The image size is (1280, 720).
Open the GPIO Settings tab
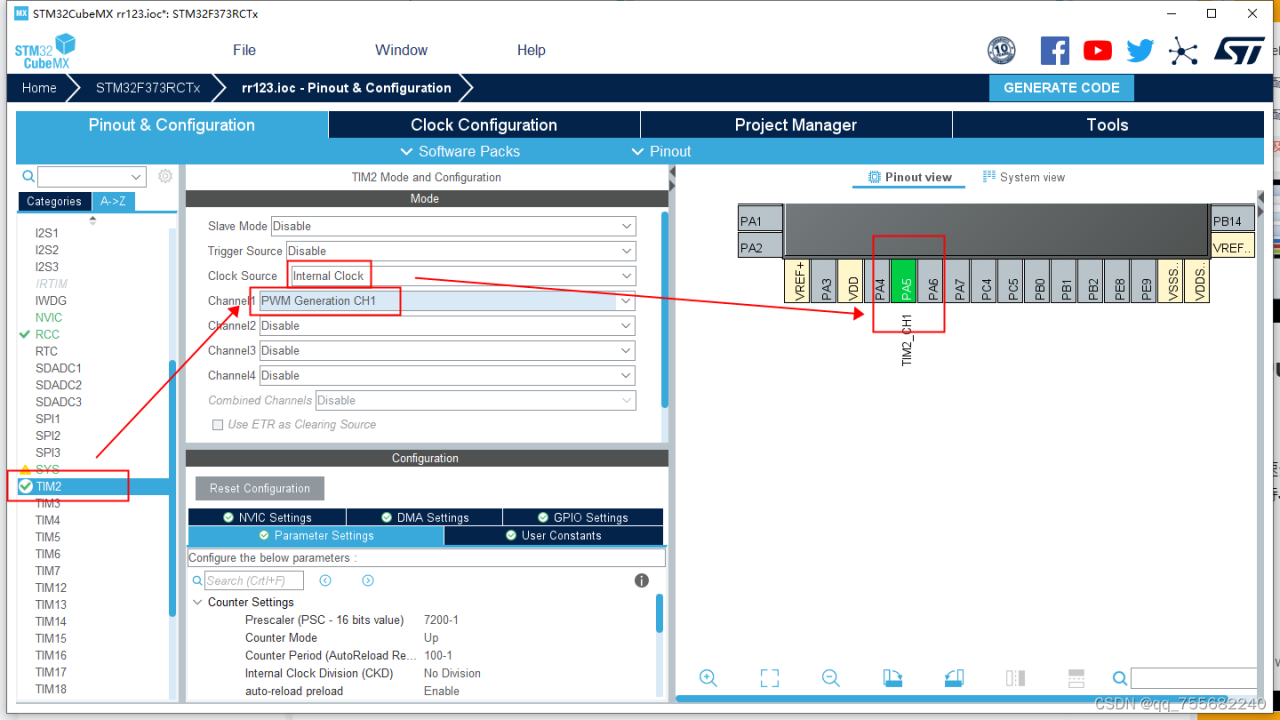coord(583,517)
